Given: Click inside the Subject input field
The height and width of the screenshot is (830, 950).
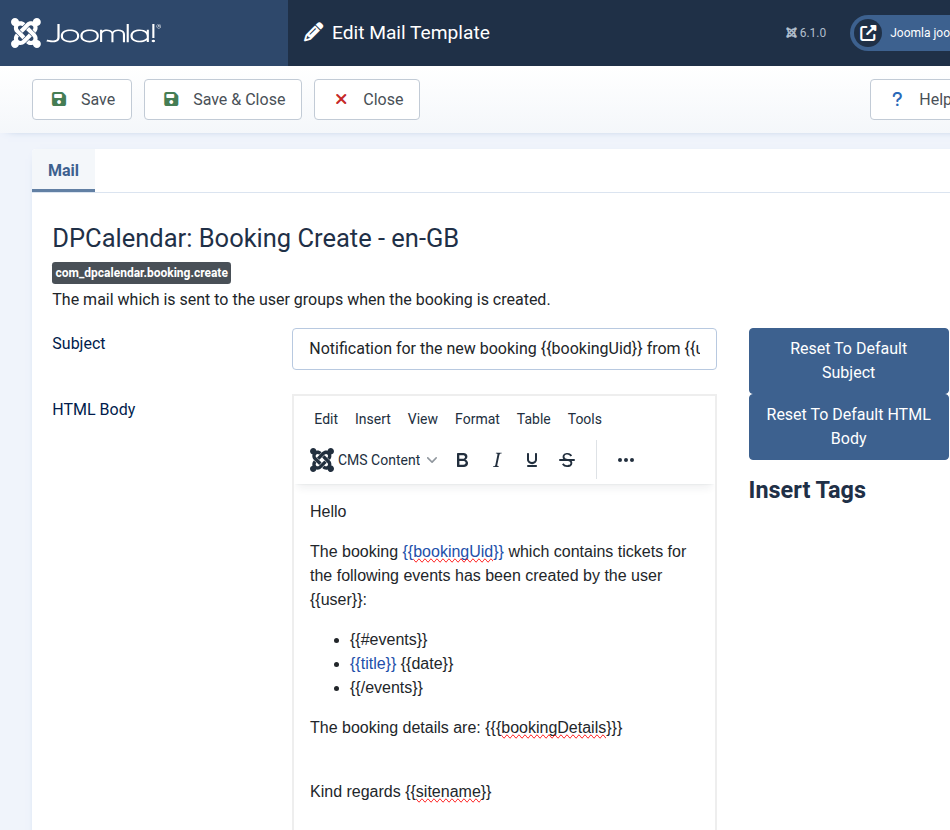Looking at the screenshot, I should (504, 348).
